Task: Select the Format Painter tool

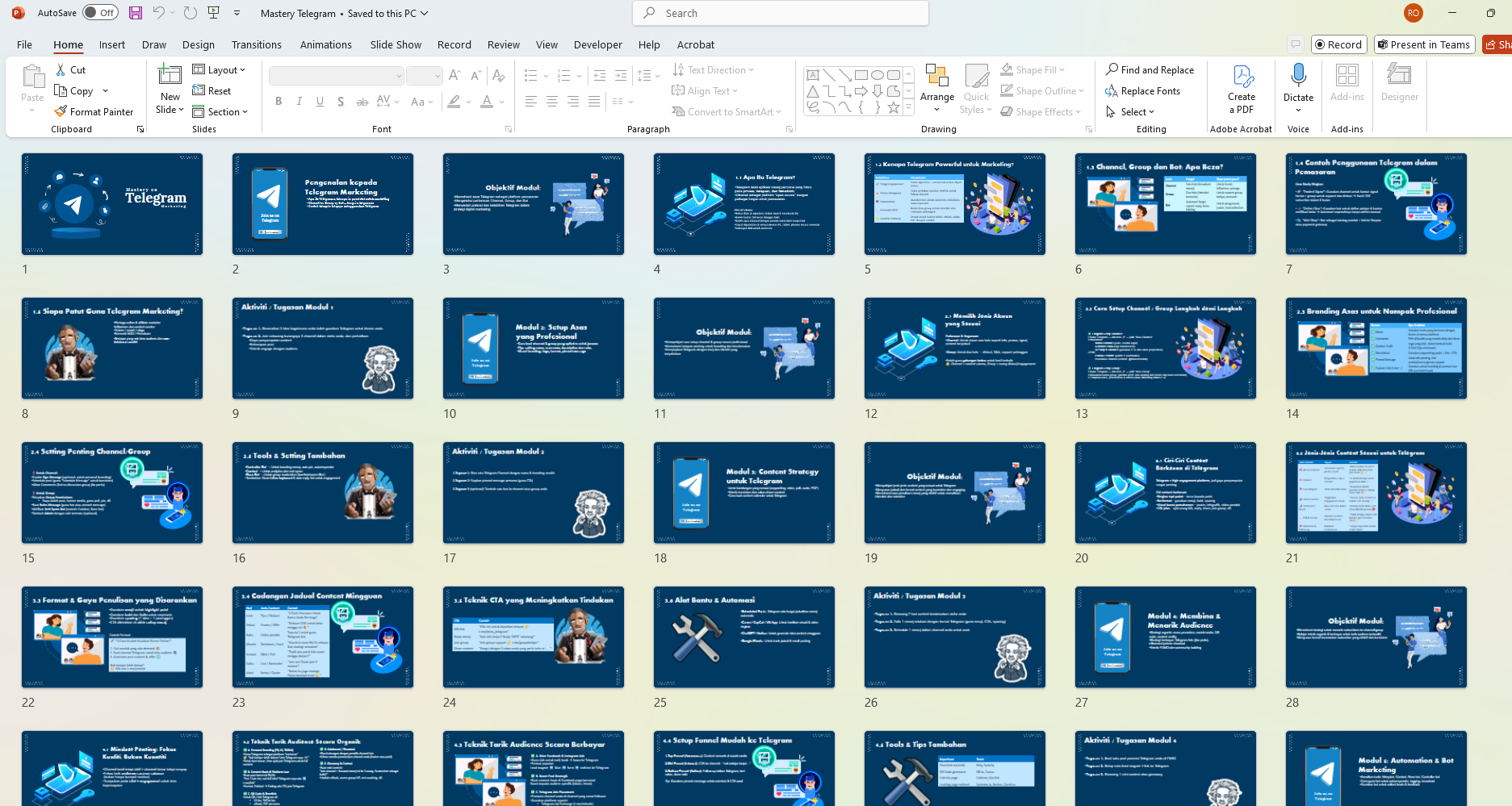Action: coord(94,112)
